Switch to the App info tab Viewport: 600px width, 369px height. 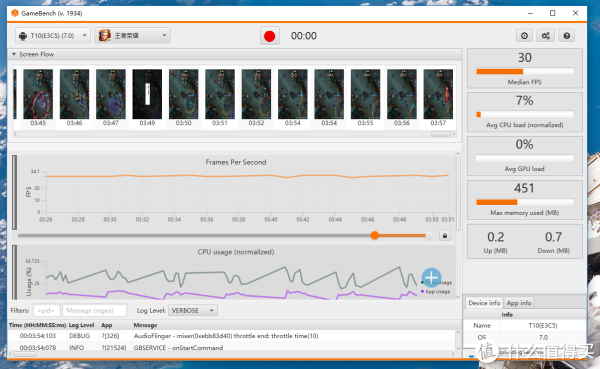[x=519, y=303]
